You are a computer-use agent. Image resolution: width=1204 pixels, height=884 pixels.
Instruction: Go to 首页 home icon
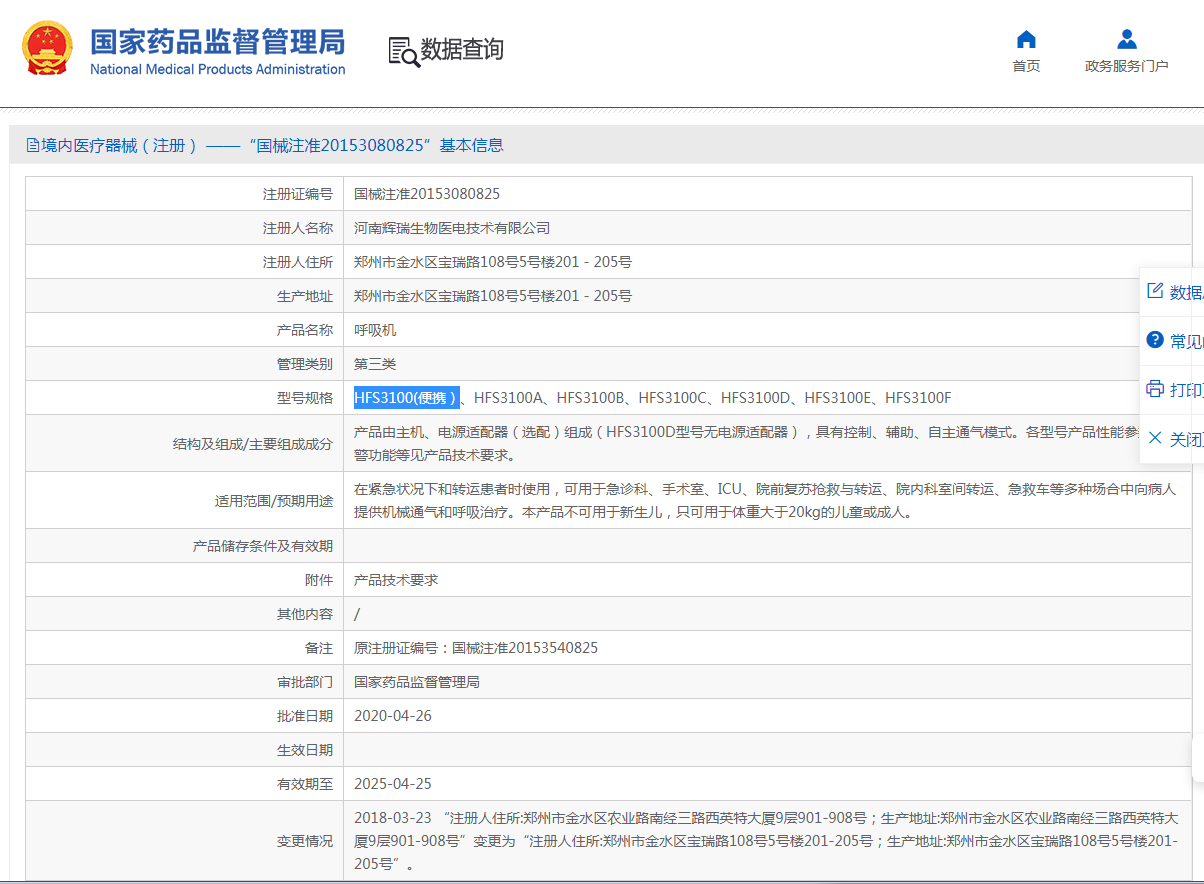[1026, 40]
